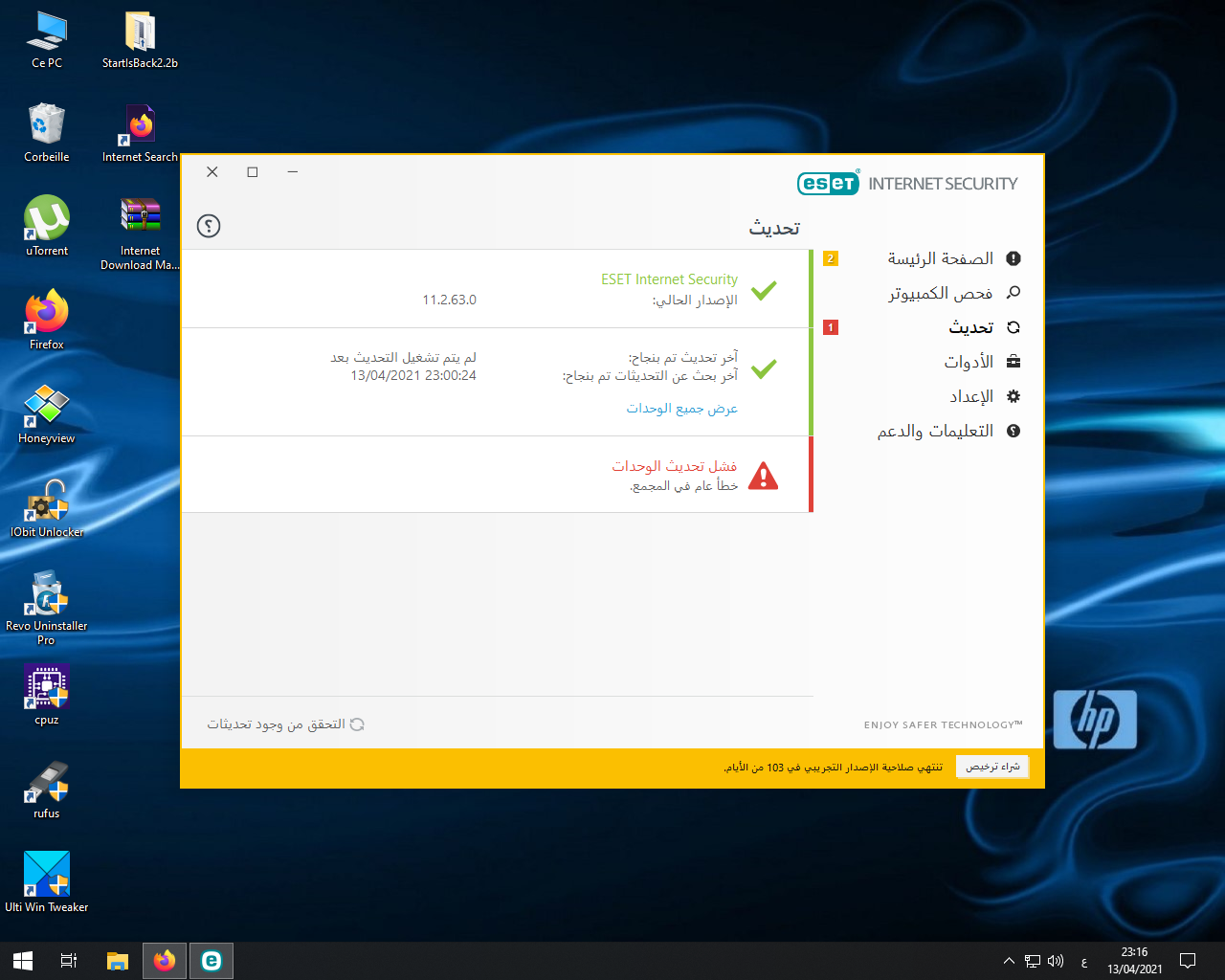Open the Windows Start menu

pos(23,961)
